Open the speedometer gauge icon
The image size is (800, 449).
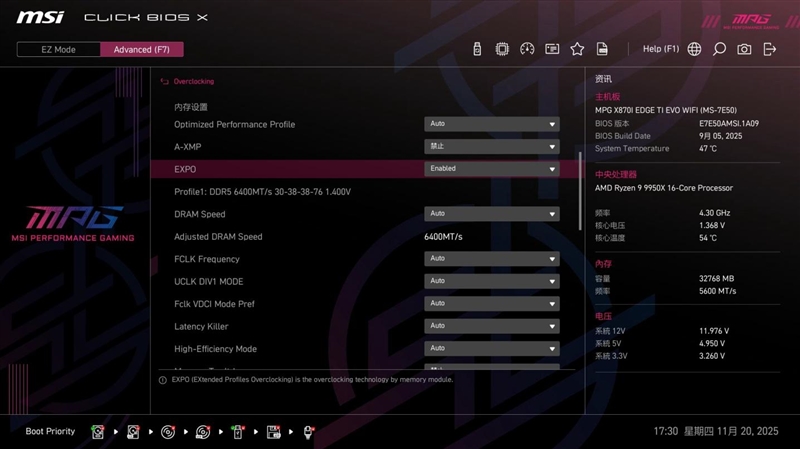pyautogui.click(x=527, y=49)
